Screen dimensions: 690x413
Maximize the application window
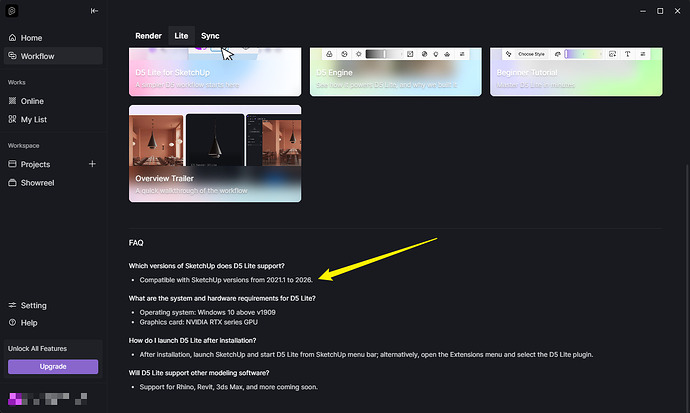(x=660, y=11)
